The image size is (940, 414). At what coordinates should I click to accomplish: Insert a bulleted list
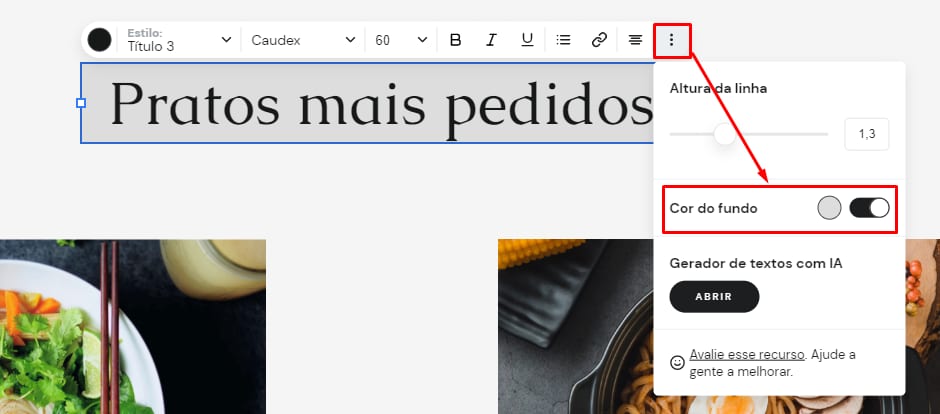point(564,40)
